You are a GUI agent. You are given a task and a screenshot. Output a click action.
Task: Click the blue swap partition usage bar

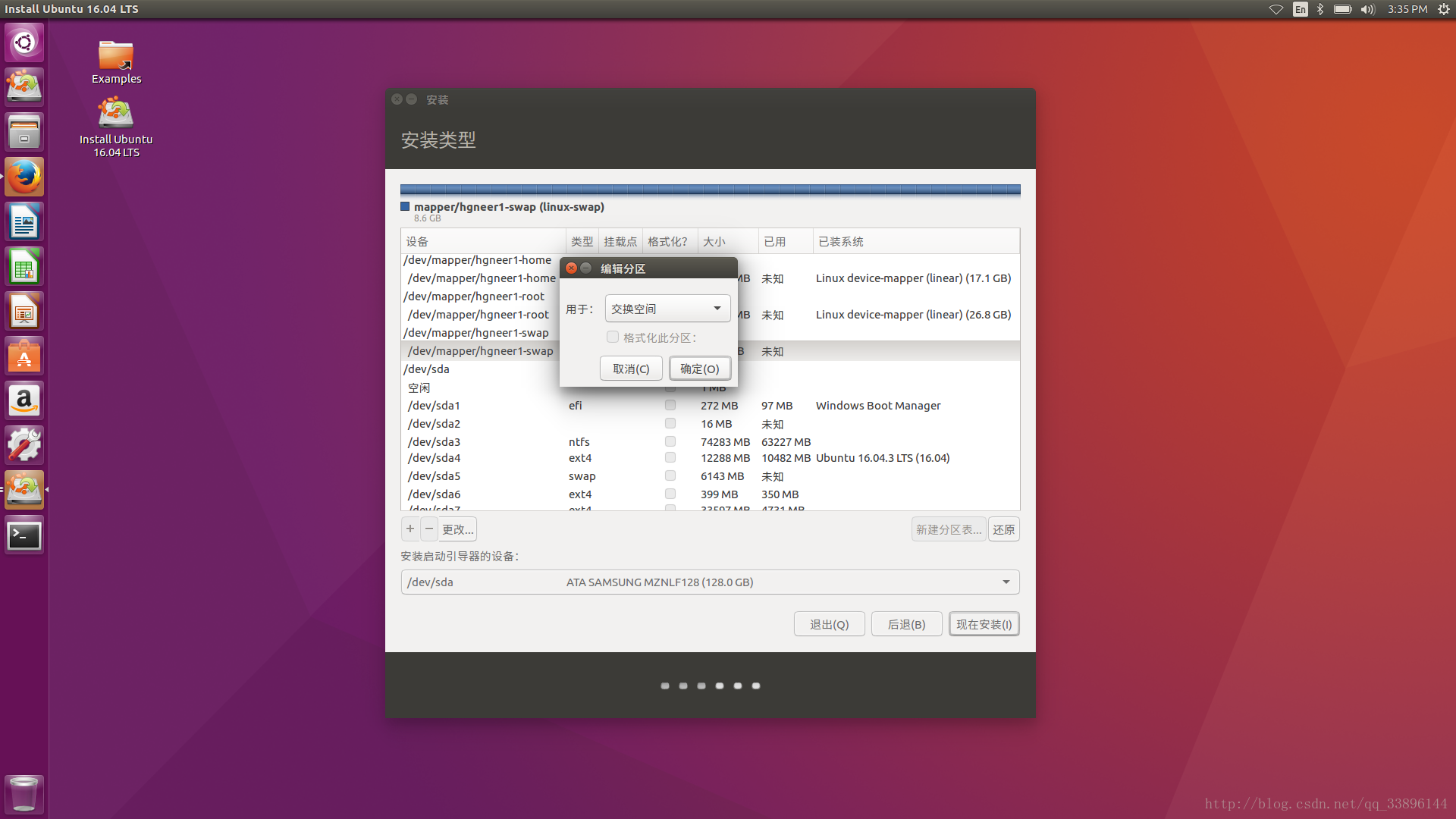point(710,190)
